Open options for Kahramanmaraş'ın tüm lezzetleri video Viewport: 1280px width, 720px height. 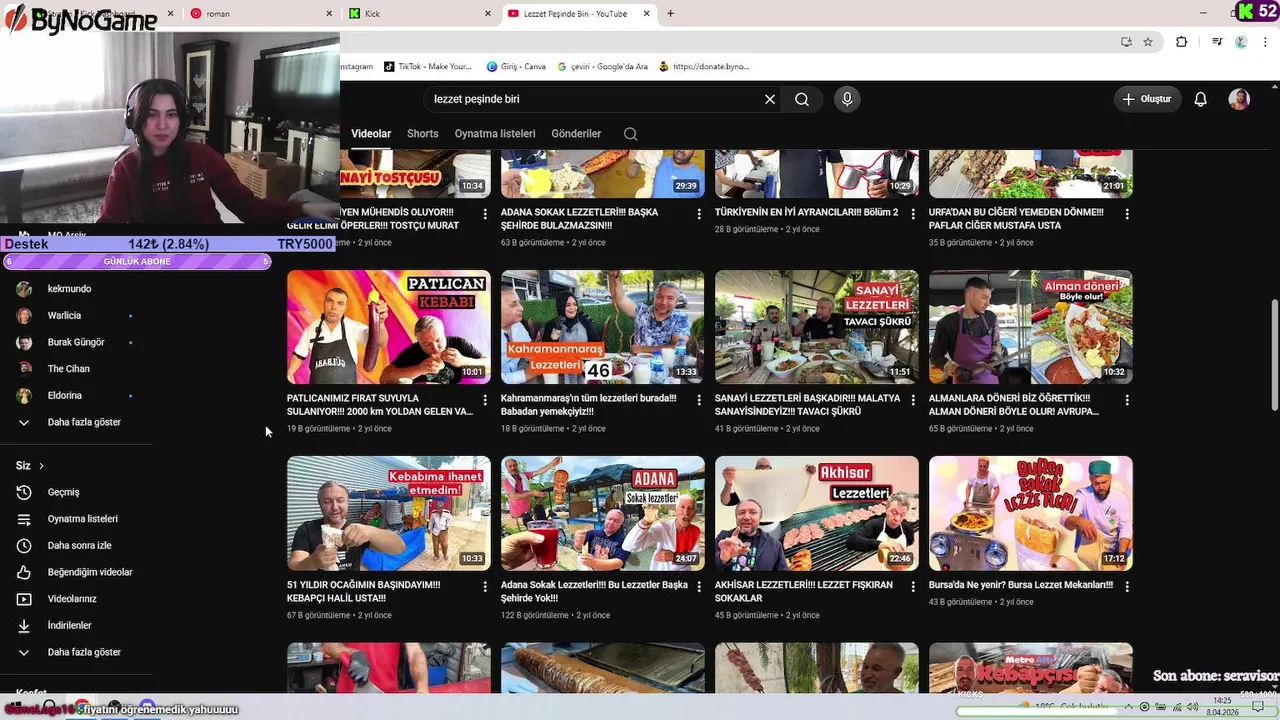point(699,400)
